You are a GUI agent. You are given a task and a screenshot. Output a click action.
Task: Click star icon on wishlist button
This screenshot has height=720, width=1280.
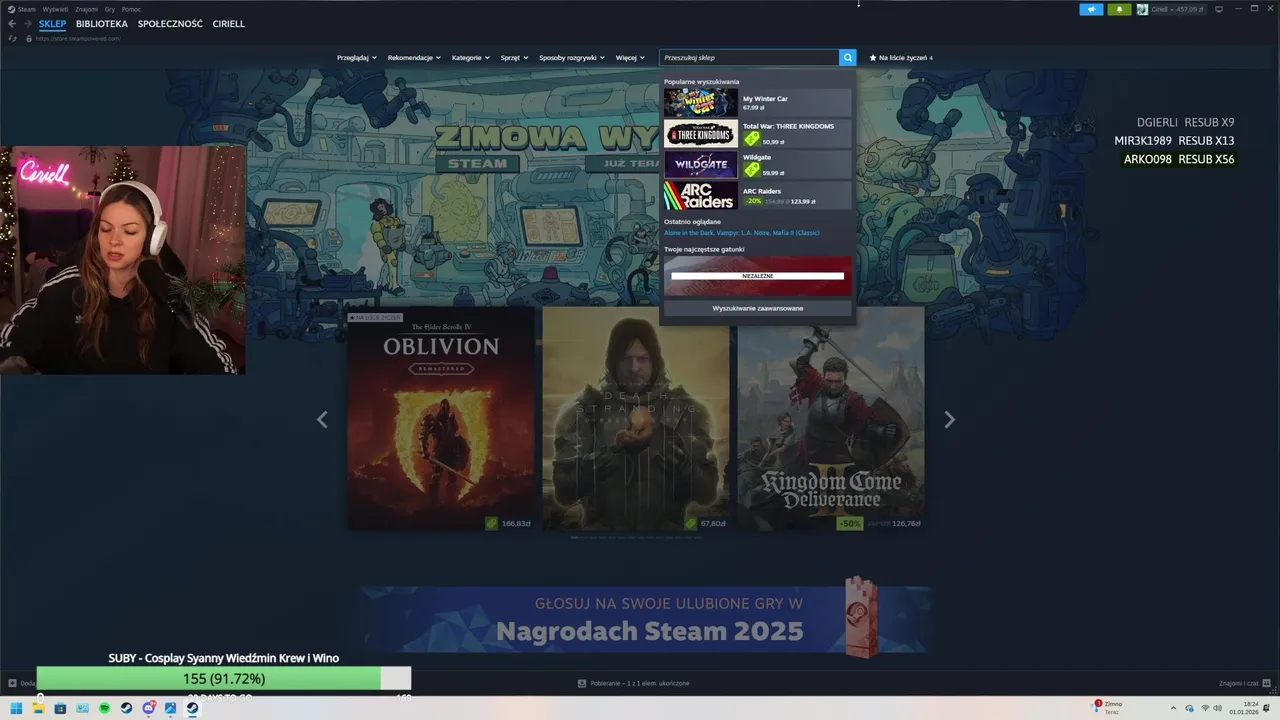(x=873, y=58)
